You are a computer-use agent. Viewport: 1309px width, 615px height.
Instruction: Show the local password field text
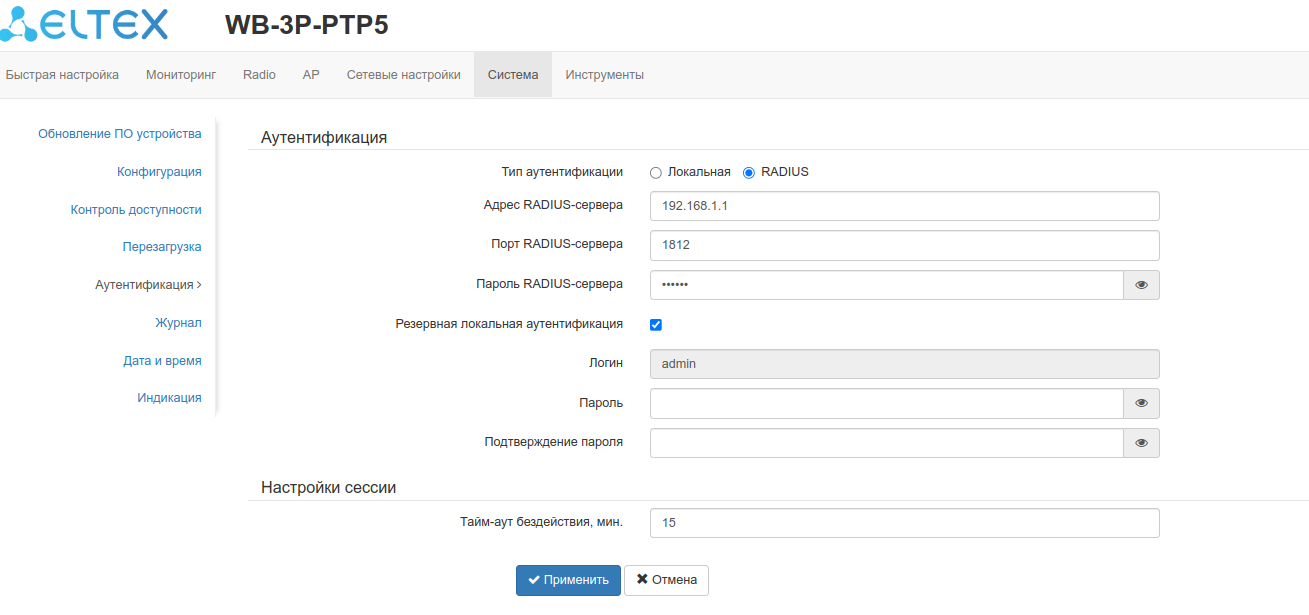[x=1141, y=403]
